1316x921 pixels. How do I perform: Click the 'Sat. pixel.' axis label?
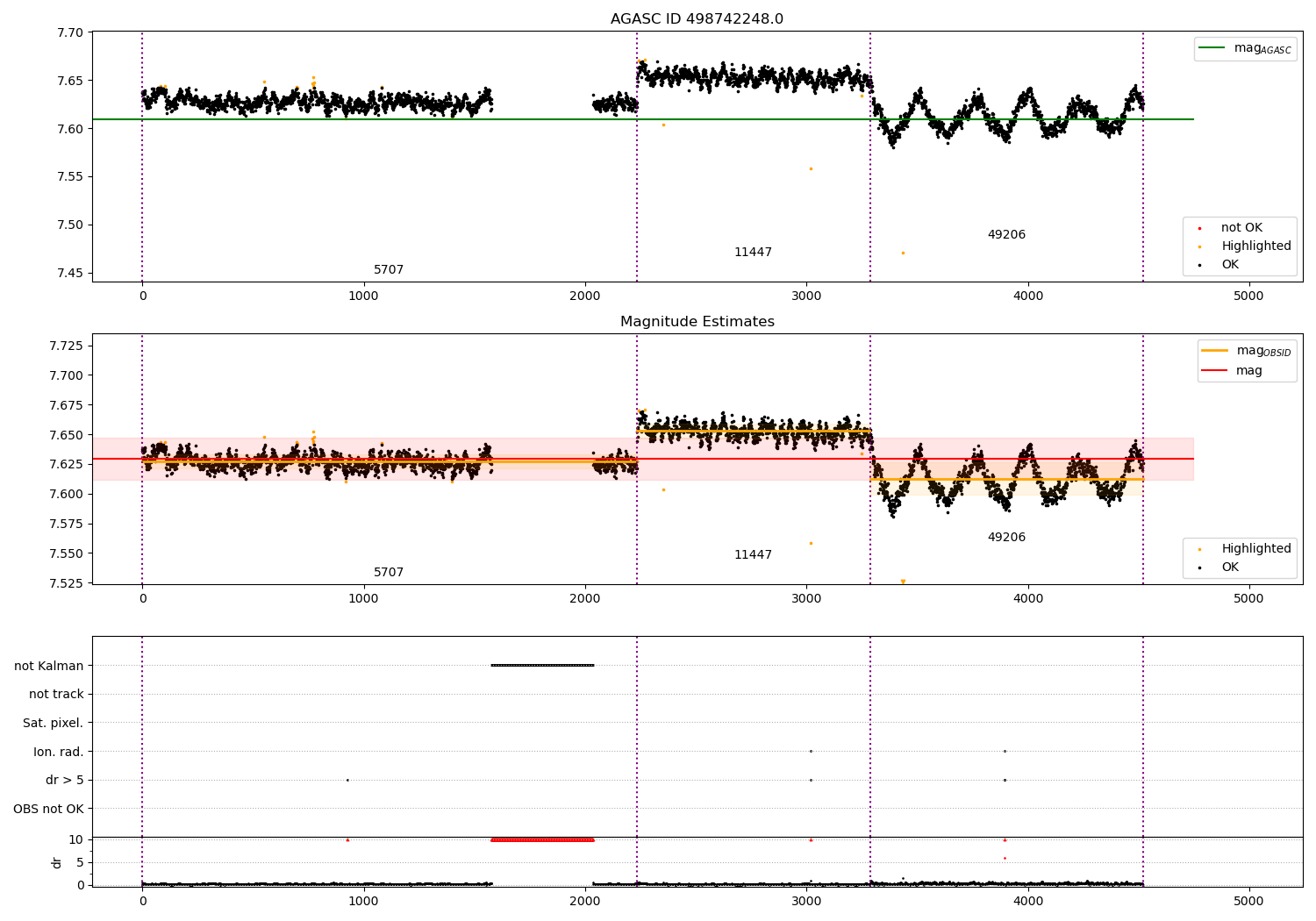(53, 723)
